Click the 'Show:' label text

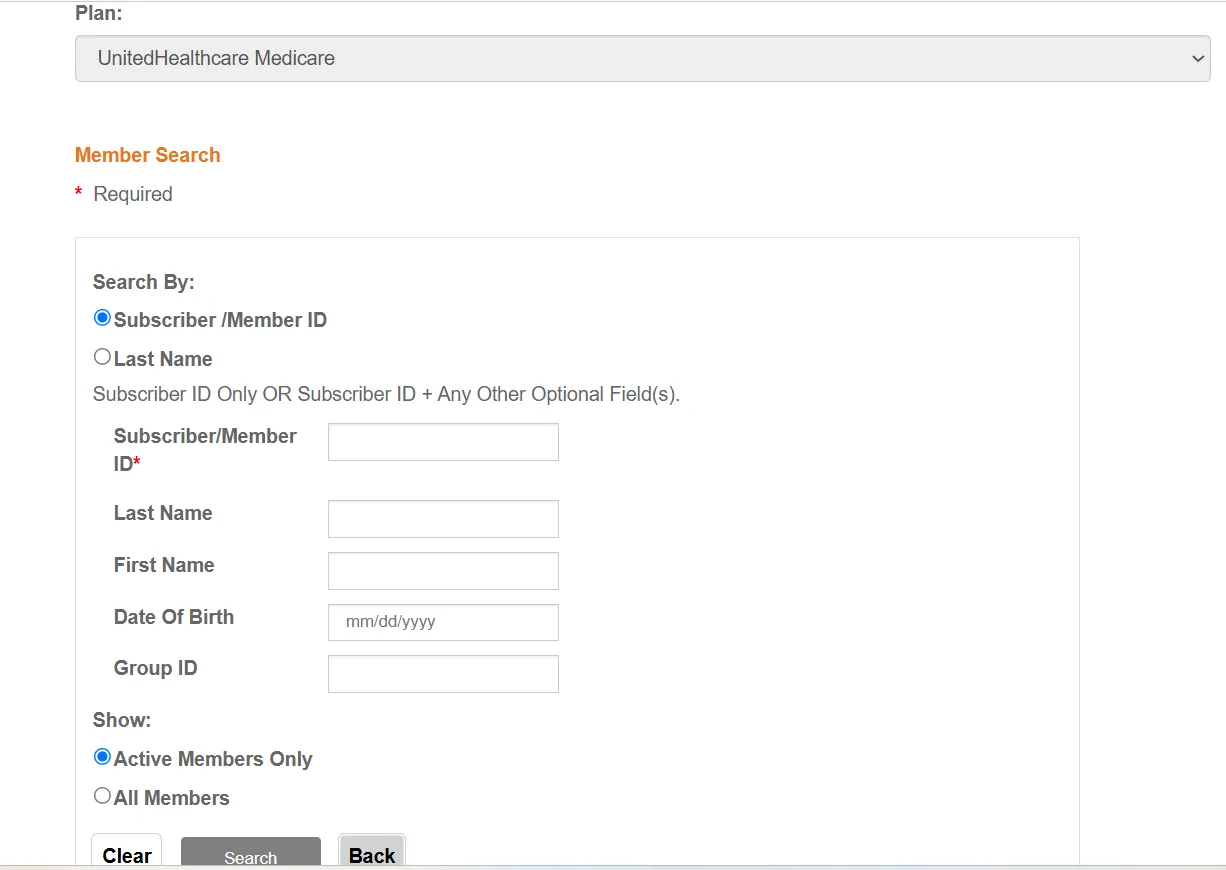tap(122, 720)
